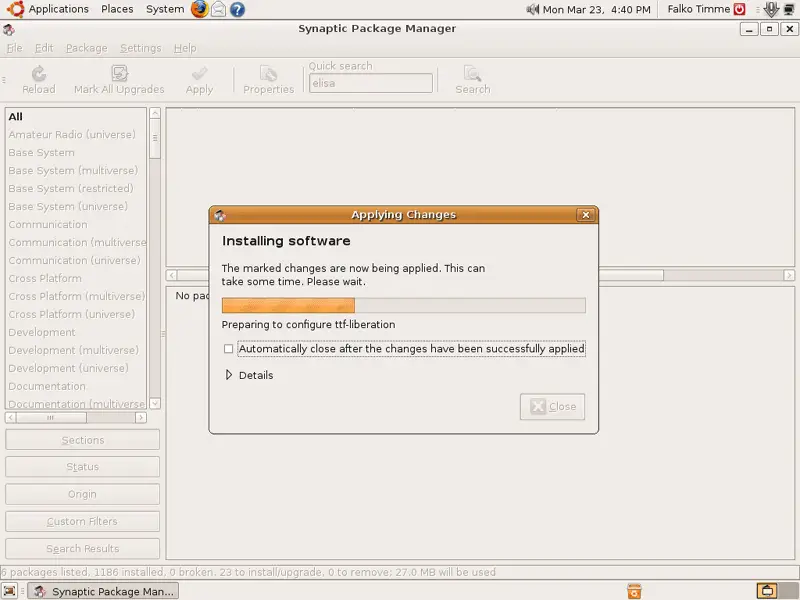Click package list scroll right arrow
This screenshot has height=600, width=800.
tap(789, 276)
